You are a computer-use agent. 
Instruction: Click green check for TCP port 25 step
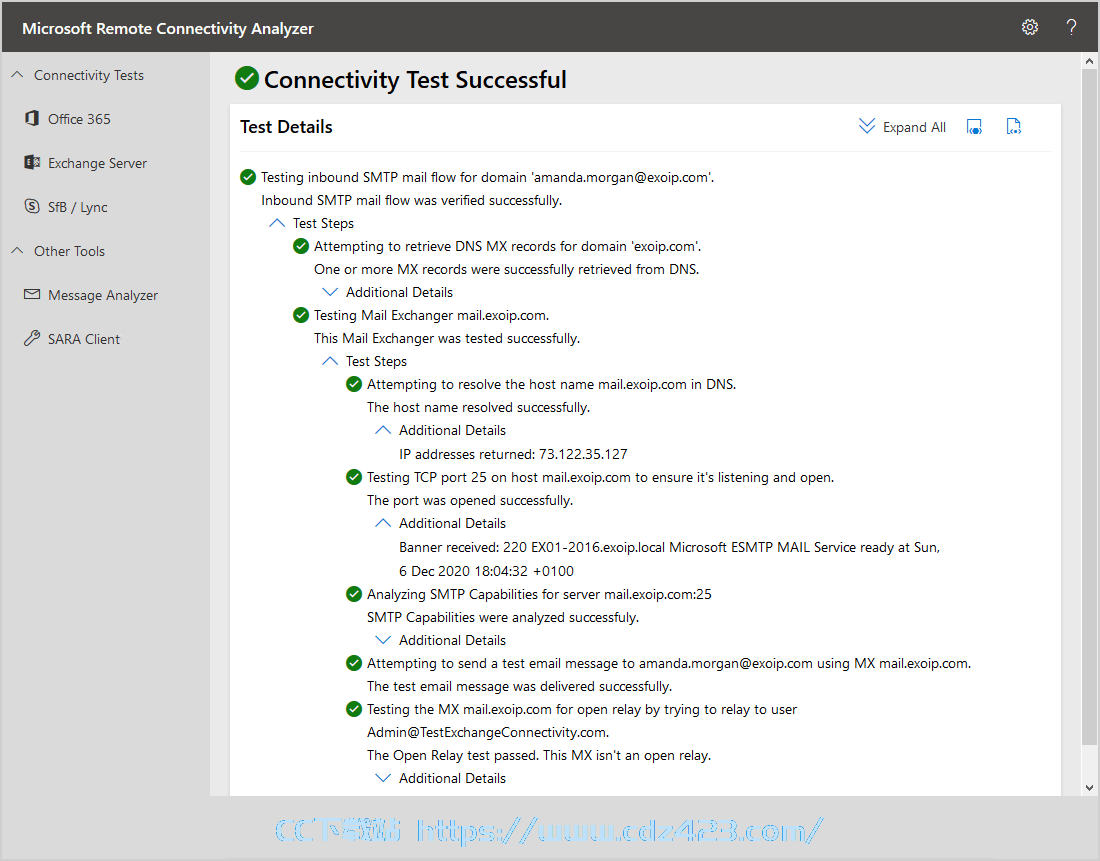354,477
